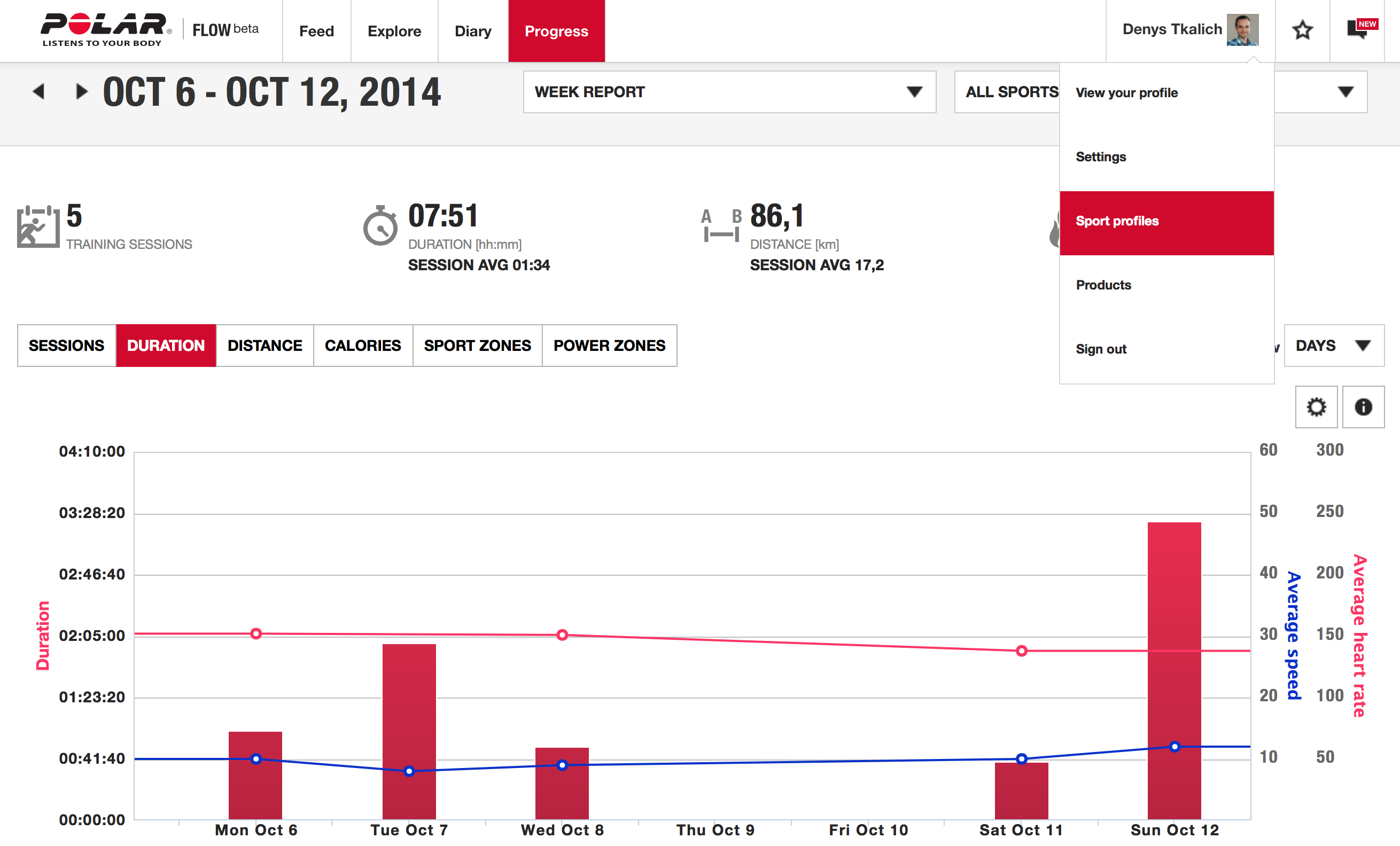
Task: Select the Sport Zones tab
Action: [477, 345]
